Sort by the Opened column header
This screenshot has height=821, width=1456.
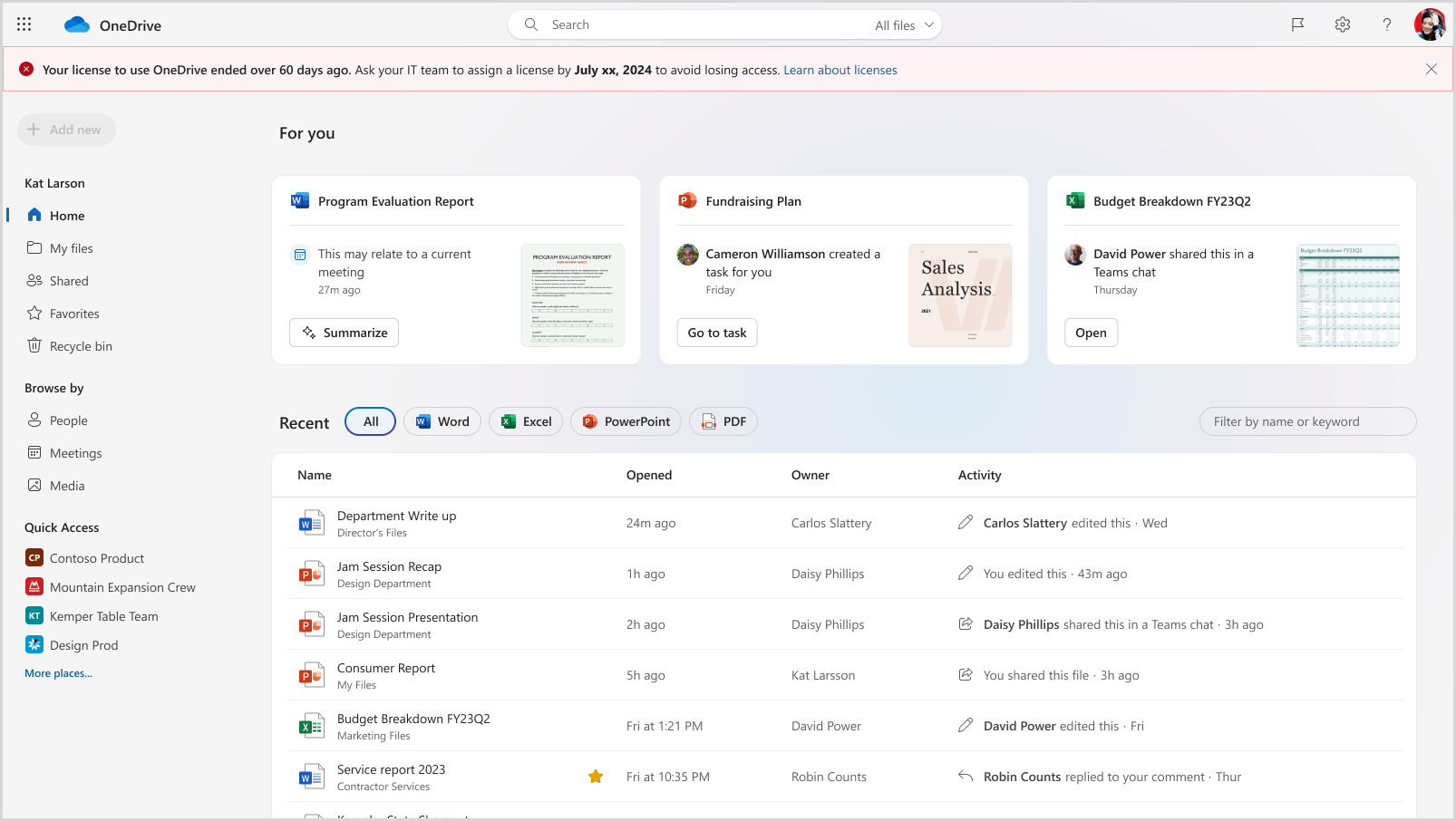[649, 475]
